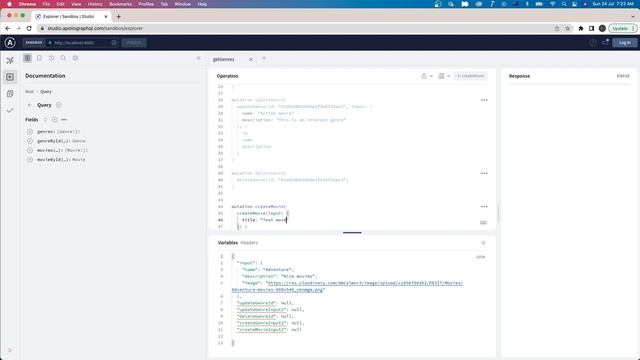Sort the Fields list
This screenshot has height=360, width=640.
click(45, 120)
